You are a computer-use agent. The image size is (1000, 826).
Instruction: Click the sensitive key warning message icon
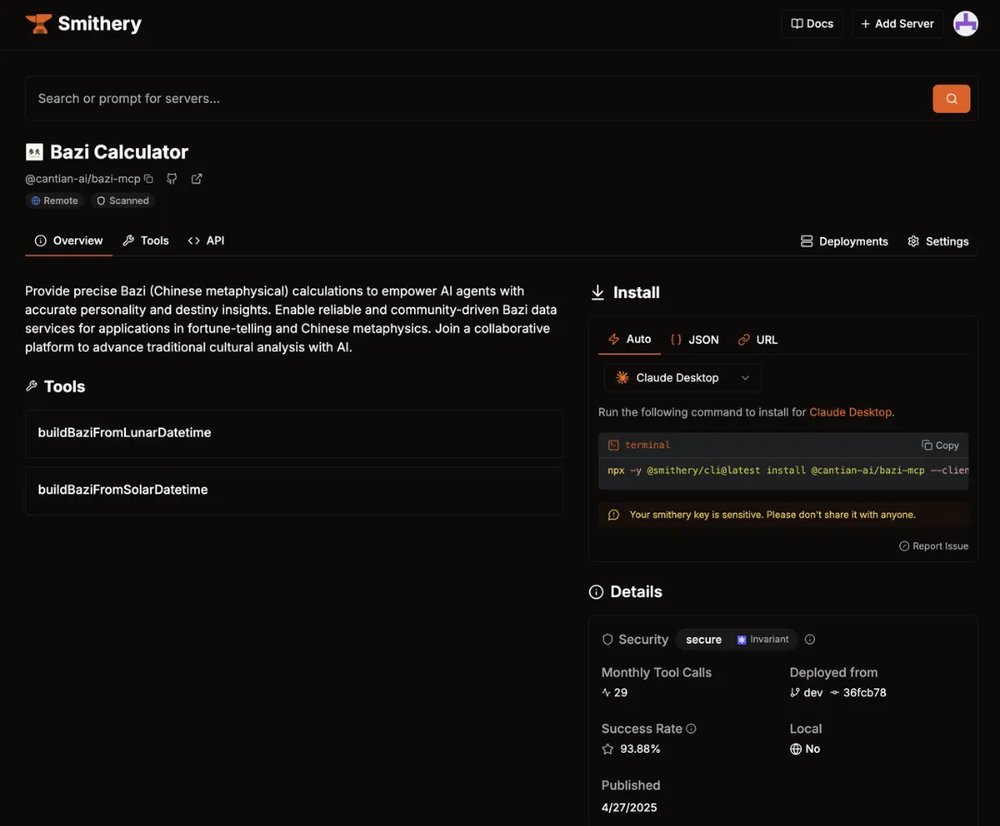tap(614, 515)
